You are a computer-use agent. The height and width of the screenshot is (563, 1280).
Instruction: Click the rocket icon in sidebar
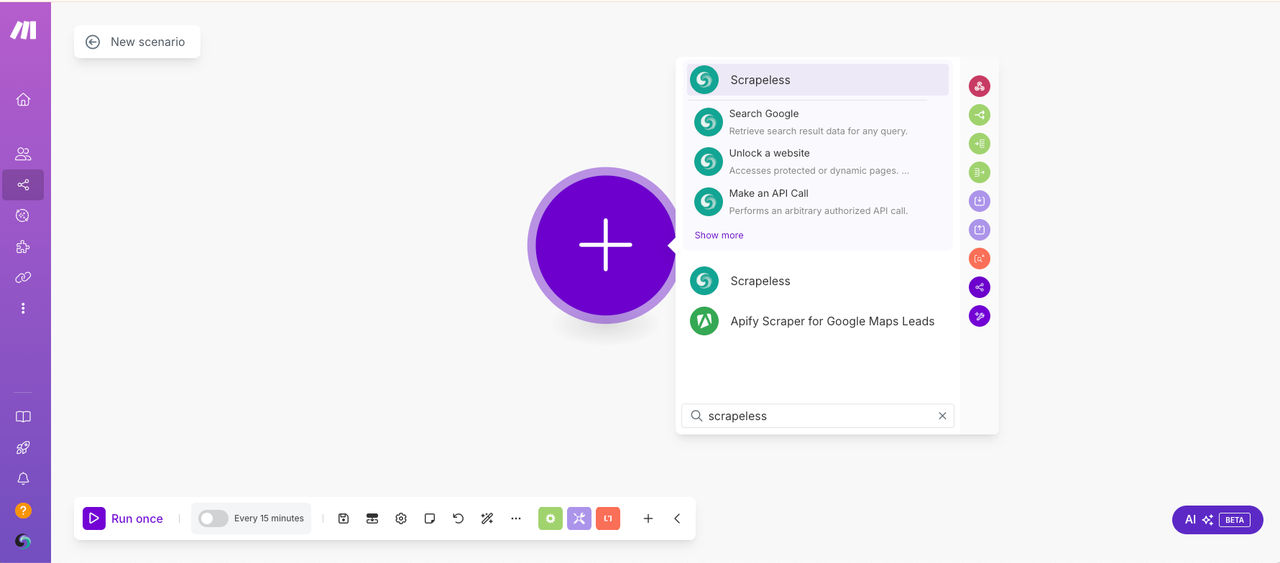23,448
